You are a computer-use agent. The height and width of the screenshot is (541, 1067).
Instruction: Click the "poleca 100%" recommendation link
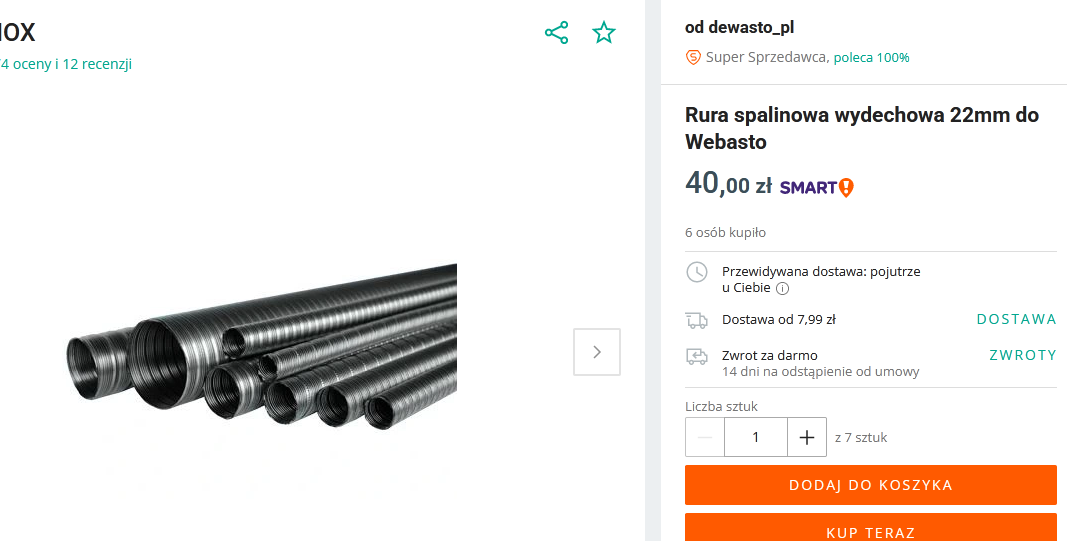(x=871, y=58)
